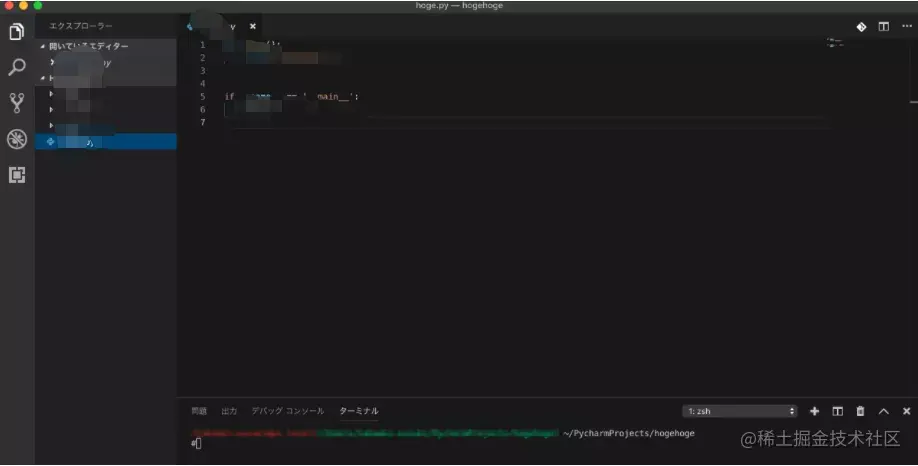Open the Source Control view

[x=16, y=102]
